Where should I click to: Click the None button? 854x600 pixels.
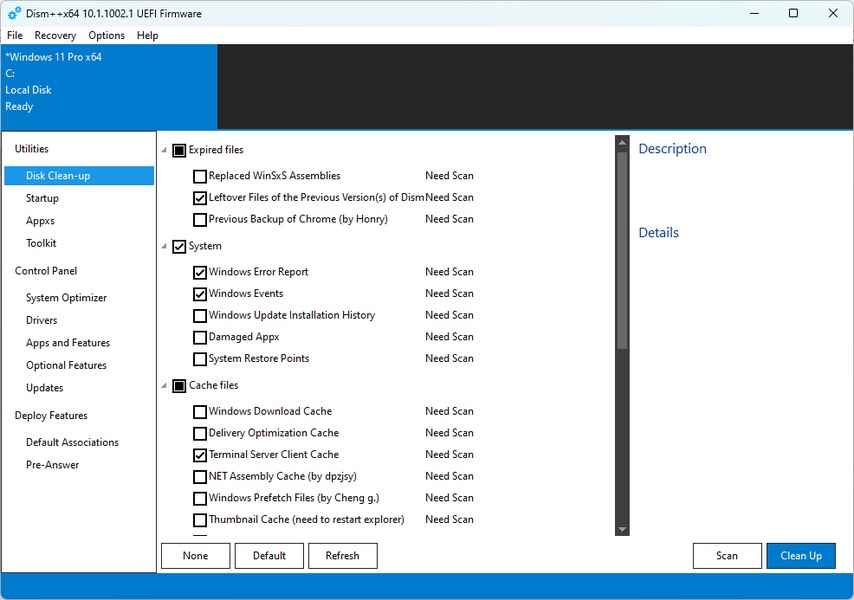[x=195, y=556]
